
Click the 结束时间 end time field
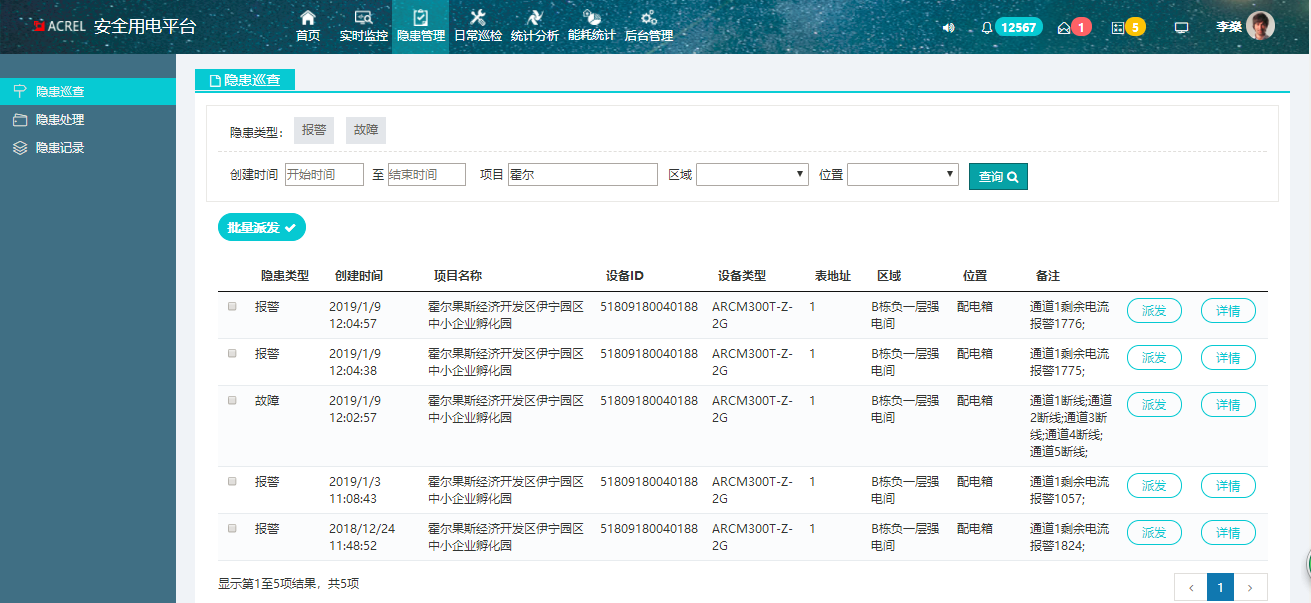[427, 175]
